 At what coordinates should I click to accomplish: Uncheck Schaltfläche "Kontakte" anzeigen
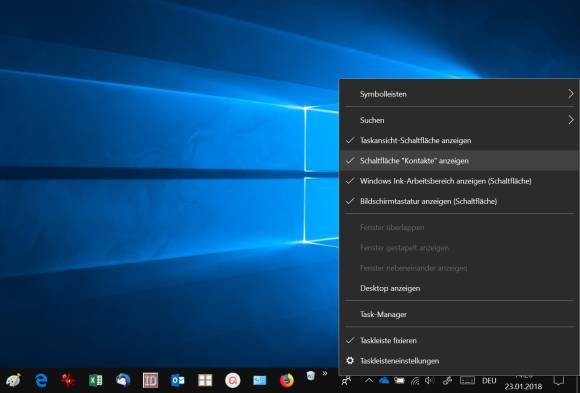pos(459,161)
